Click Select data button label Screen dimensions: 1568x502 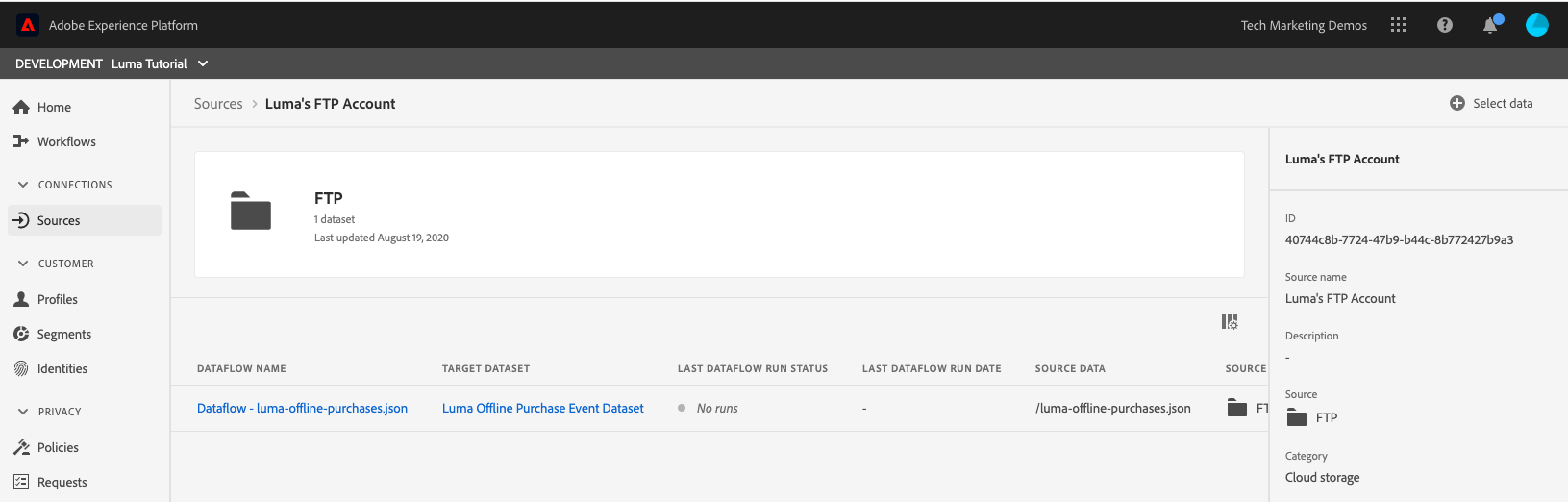pyautogui.click(x=1503, y=103)
